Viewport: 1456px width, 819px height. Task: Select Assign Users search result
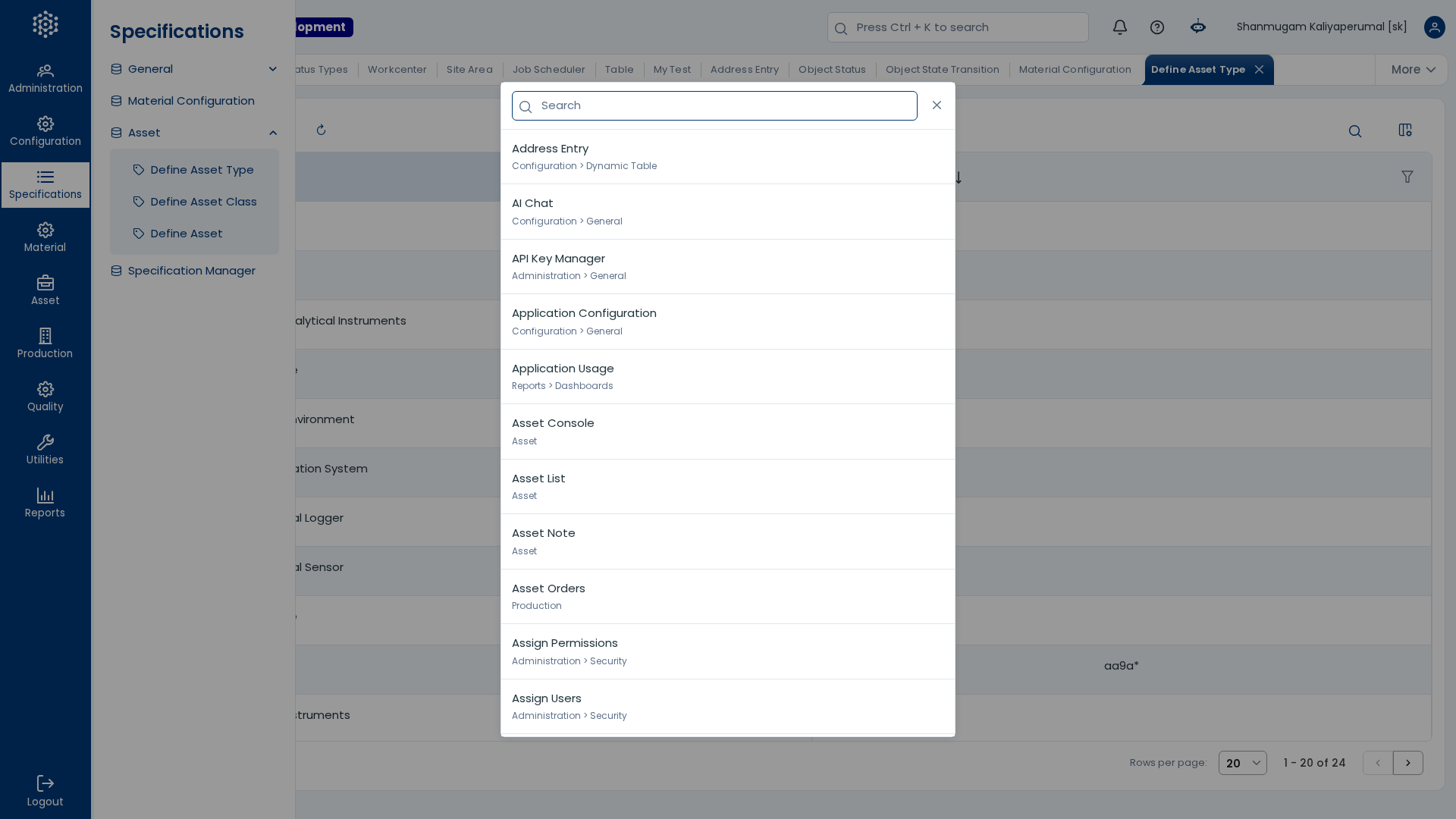click(728, 707)
